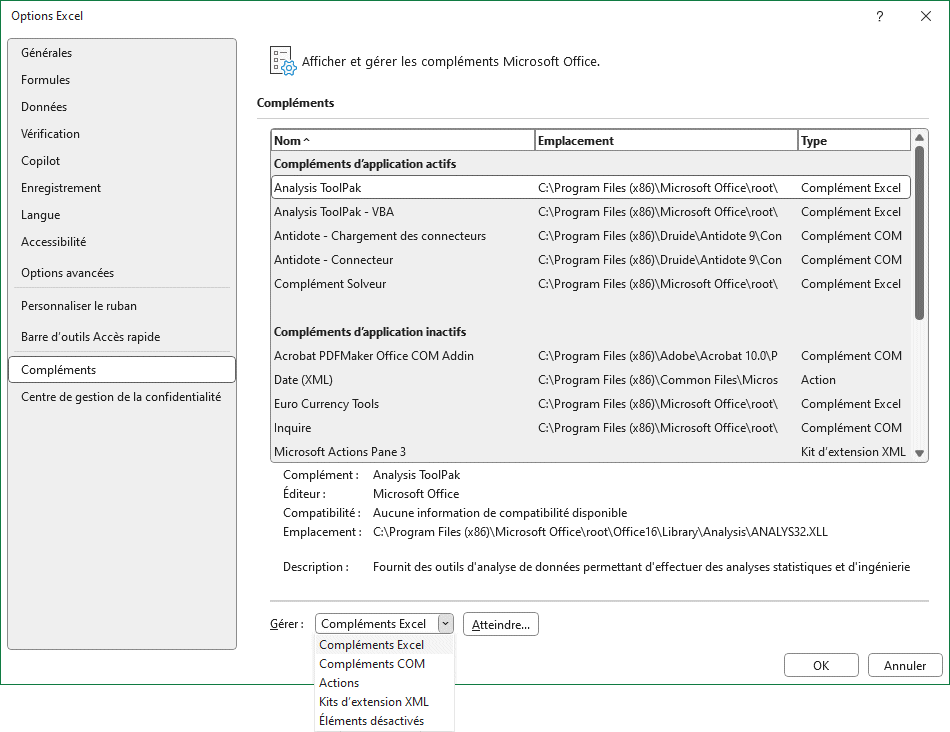Open the Générales category
The height and width of the screenshot is (732, 950).
pos(122,53)
